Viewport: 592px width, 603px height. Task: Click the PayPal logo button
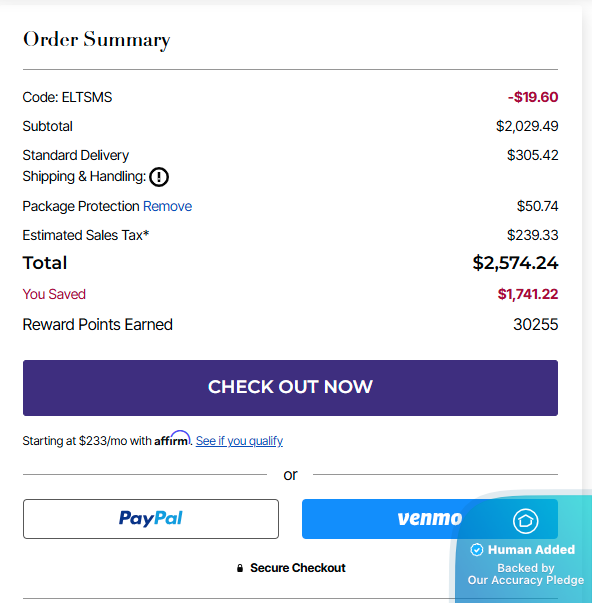tap(151, 519)
